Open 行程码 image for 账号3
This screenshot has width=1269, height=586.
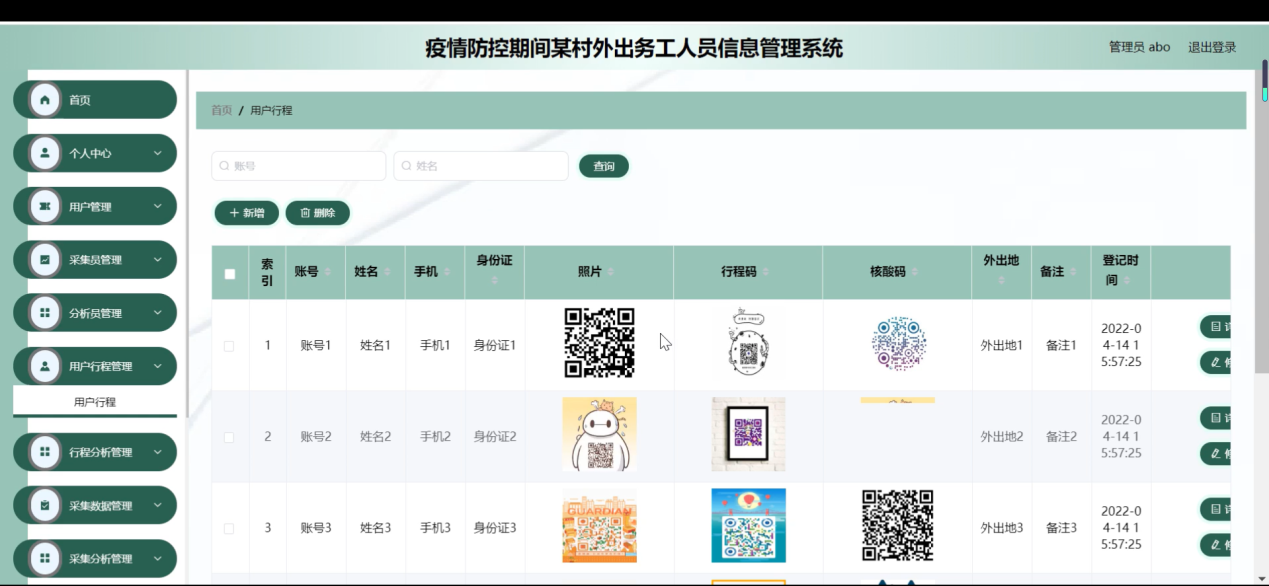coord(748,526)
